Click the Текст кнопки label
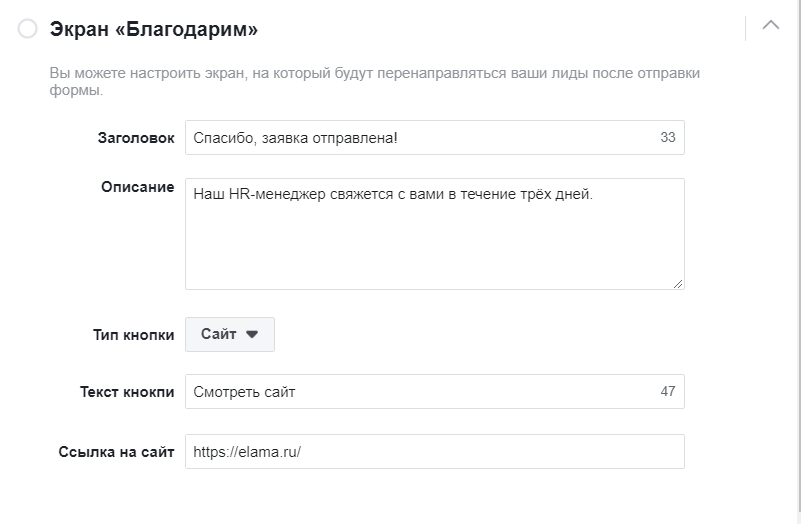 [127, 392]
